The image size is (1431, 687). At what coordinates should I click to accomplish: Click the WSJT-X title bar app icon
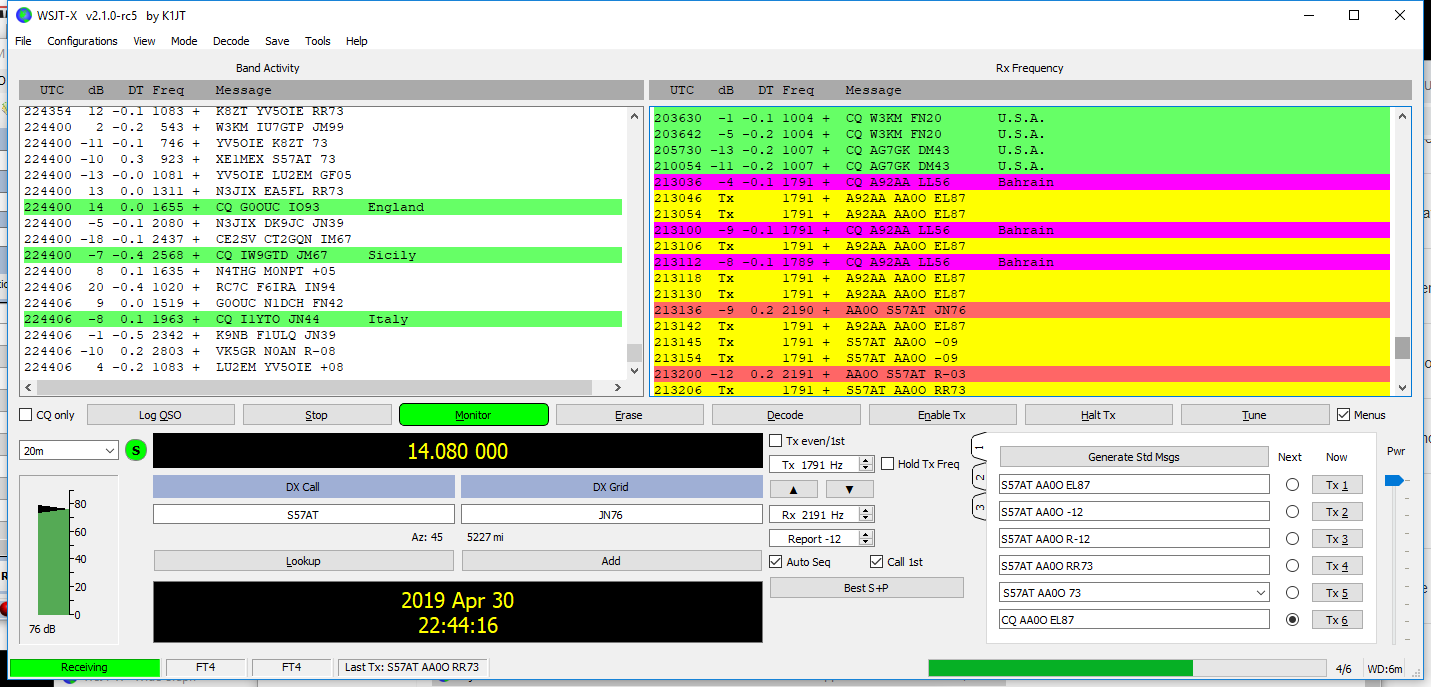[x=23, y=15]
